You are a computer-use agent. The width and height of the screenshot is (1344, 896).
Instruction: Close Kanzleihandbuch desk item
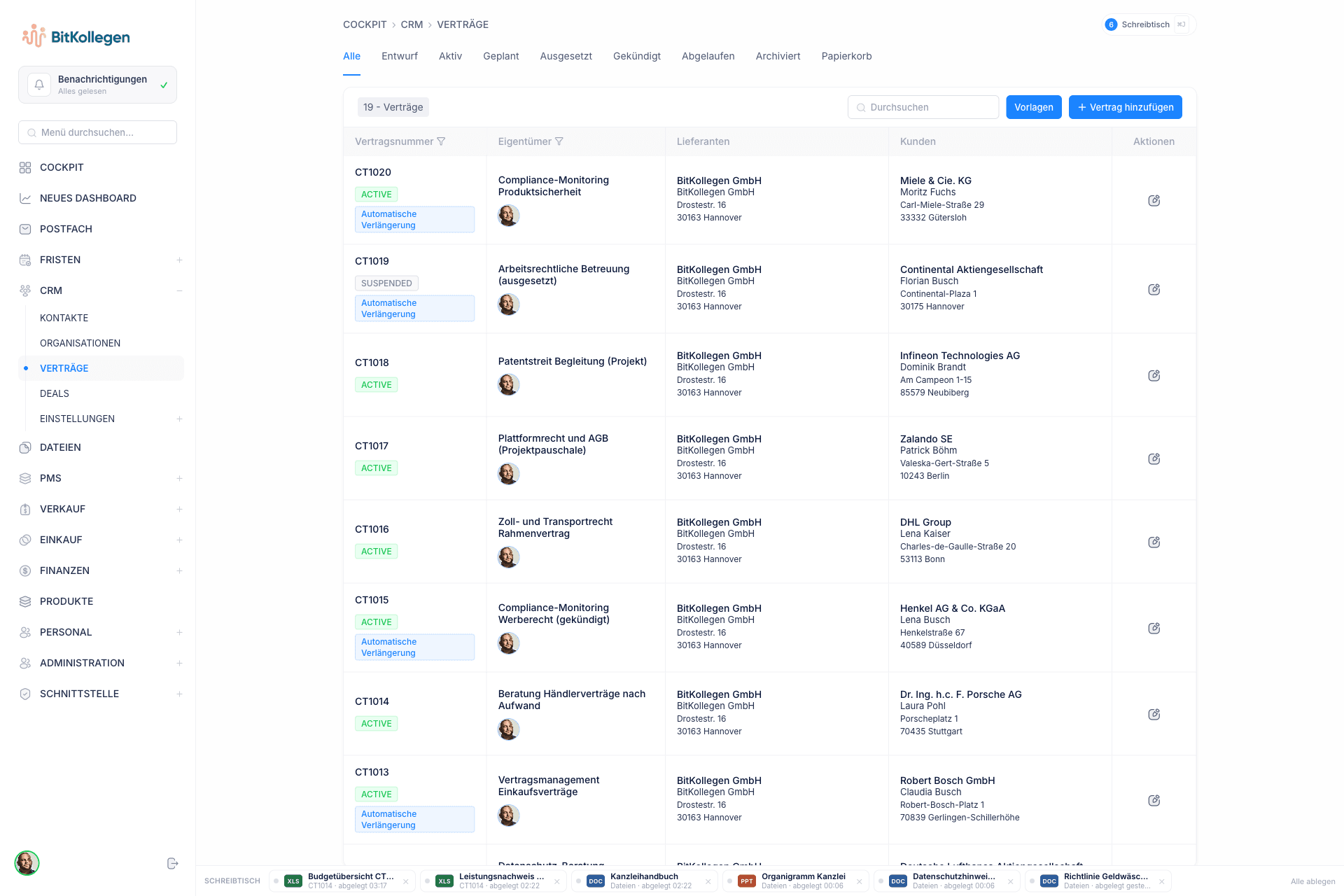(x=708, y=881)
